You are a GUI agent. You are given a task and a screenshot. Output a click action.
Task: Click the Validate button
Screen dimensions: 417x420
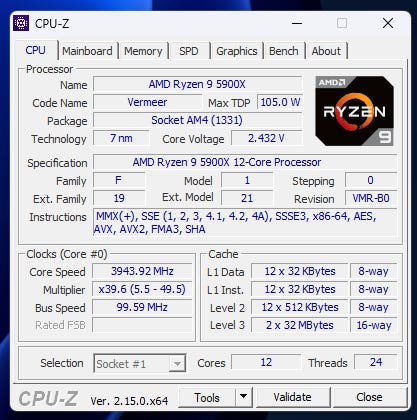pos(292,397)
